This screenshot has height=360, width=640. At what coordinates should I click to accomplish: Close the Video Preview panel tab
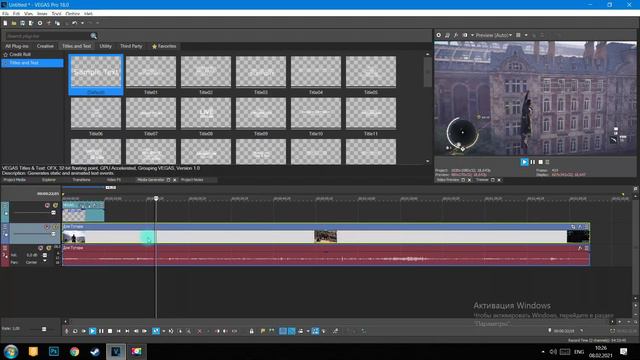469,180
